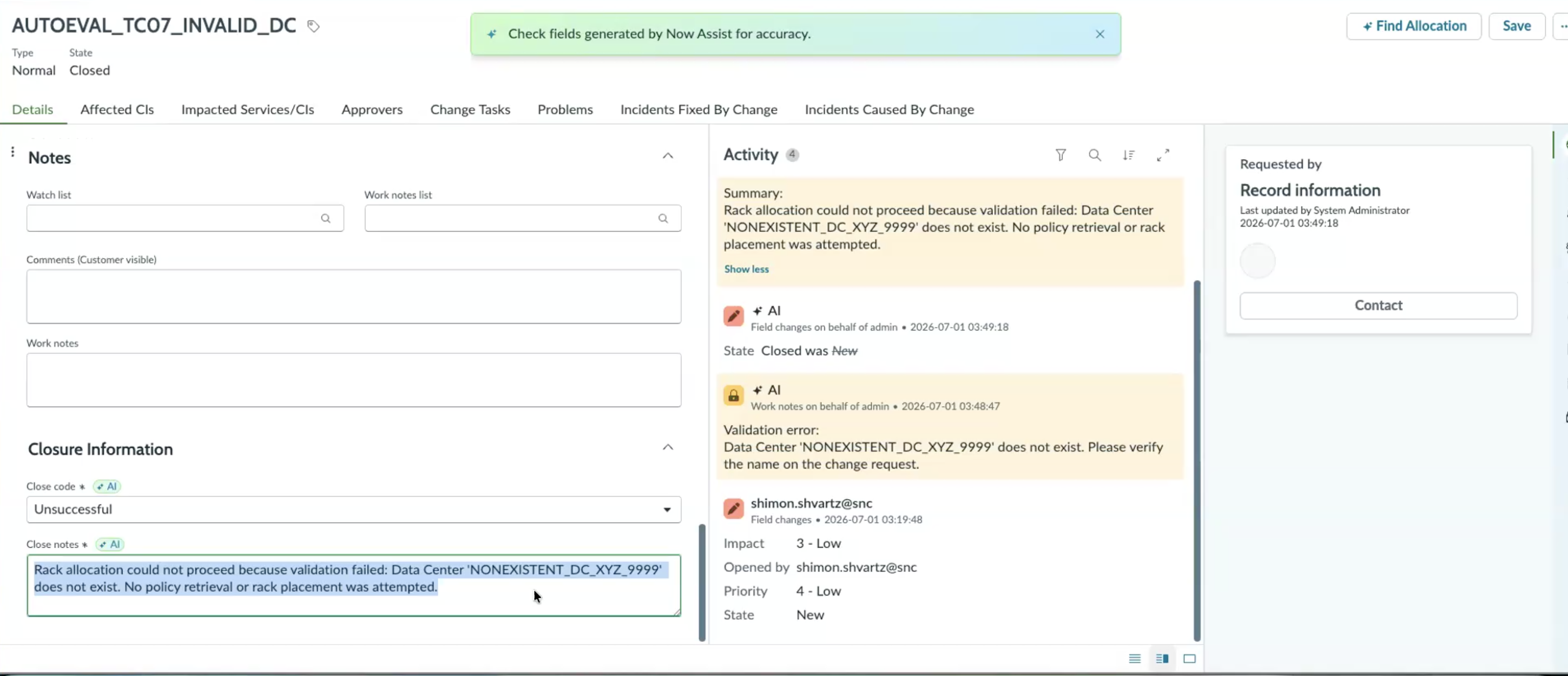Open the Affected CIs tab
This screenshot has width=1568, height=676.
[x=117, y=109]
